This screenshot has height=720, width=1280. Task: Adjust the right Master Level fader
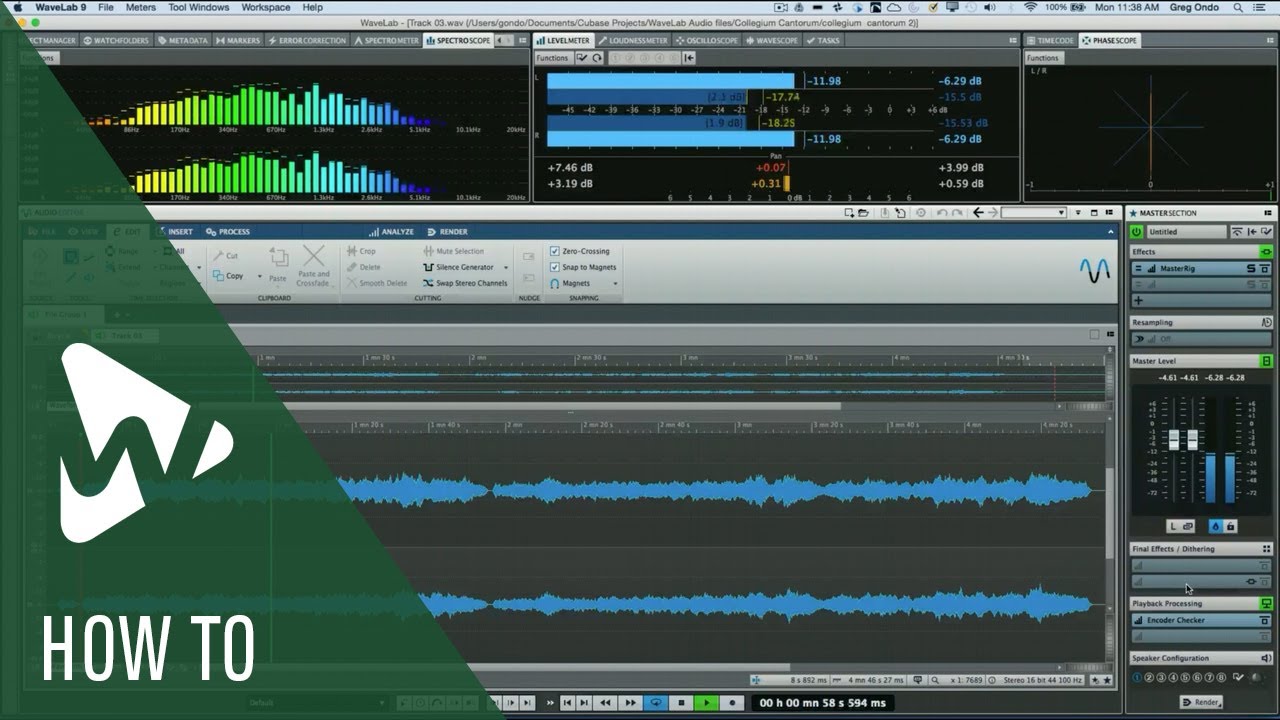tap(1191, 438)
